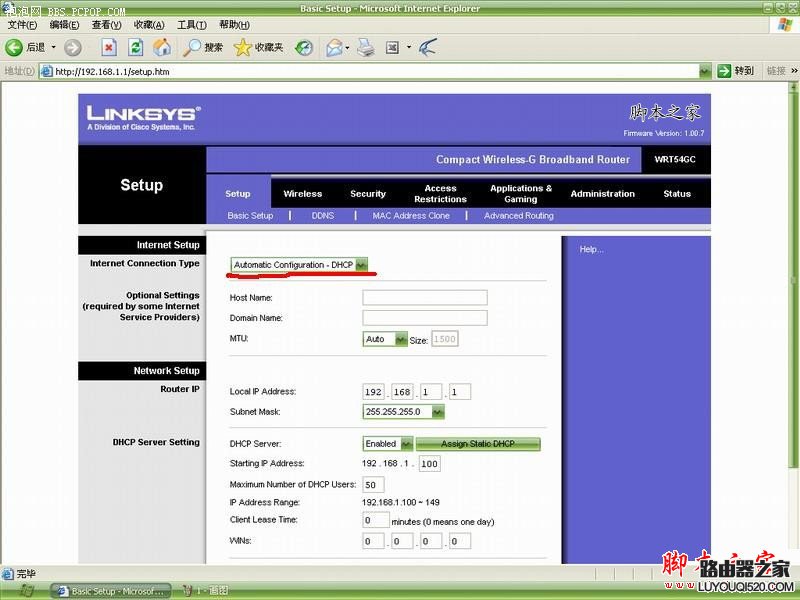Click the Print icon in toolbar
This screenshot has width=800, height=600.
point(365,47)
